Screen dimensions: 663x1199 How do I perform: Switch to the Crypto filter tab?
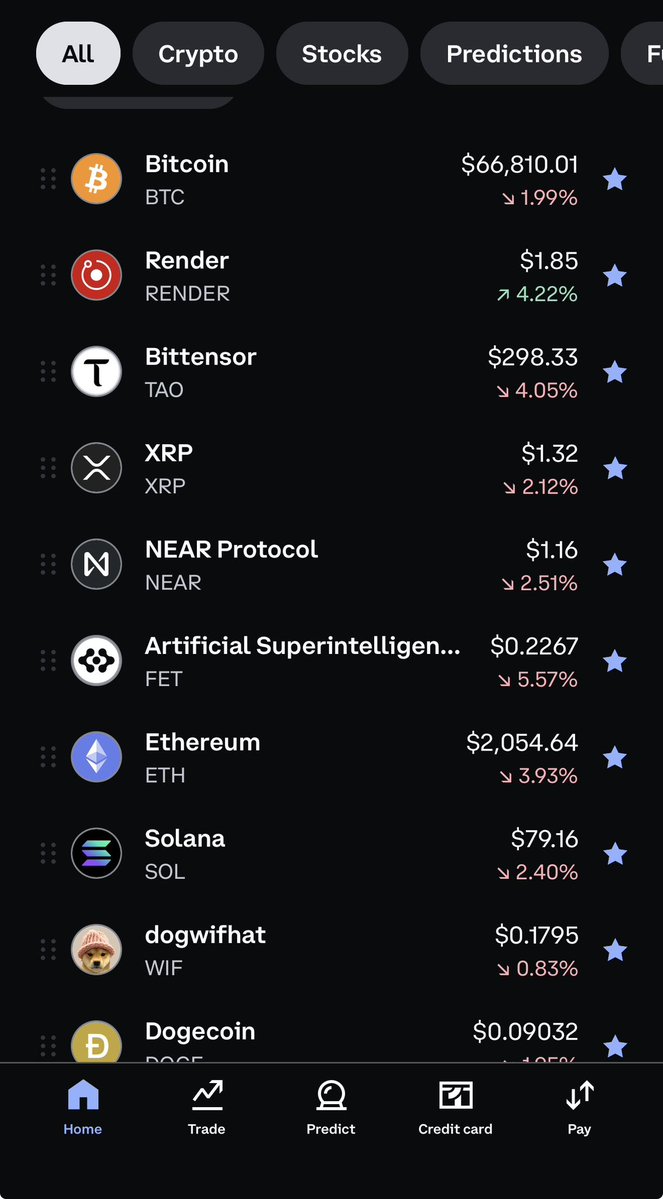click(198, 54)
